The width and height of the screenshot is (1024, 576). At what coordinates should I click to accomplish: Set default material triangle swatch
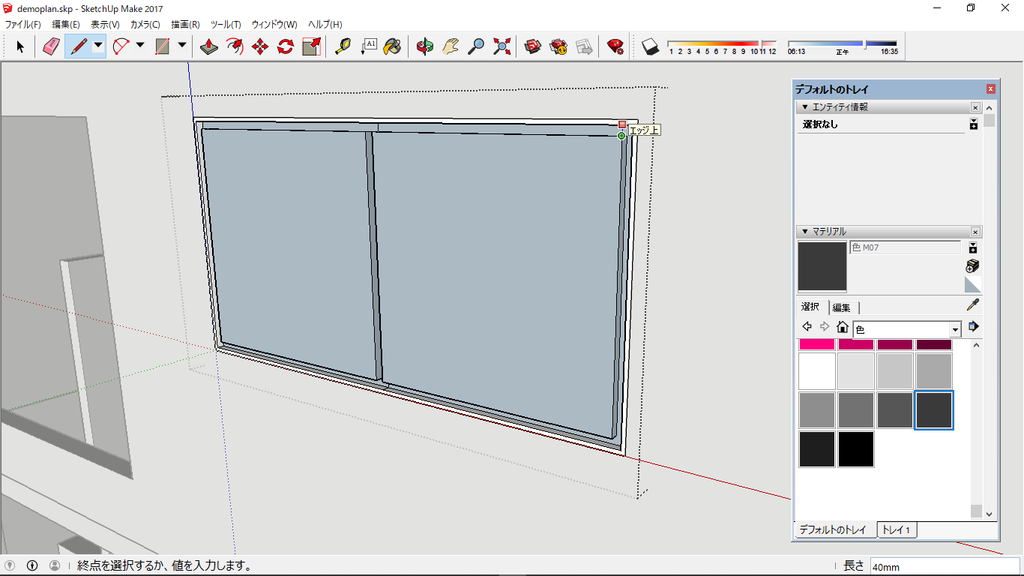click(972, 284)
